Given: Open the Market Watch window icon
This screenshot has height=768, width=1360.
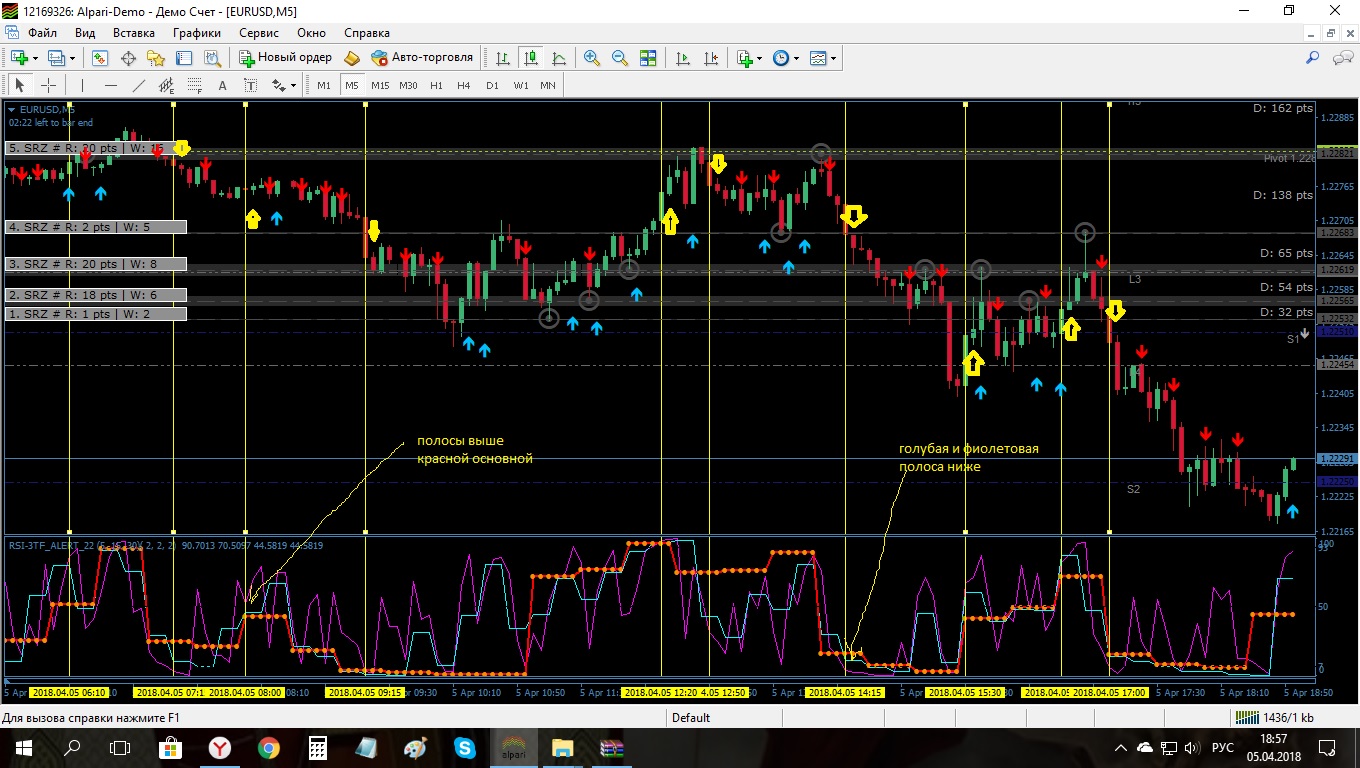Looking at the screenshot, I should point(100,58).
